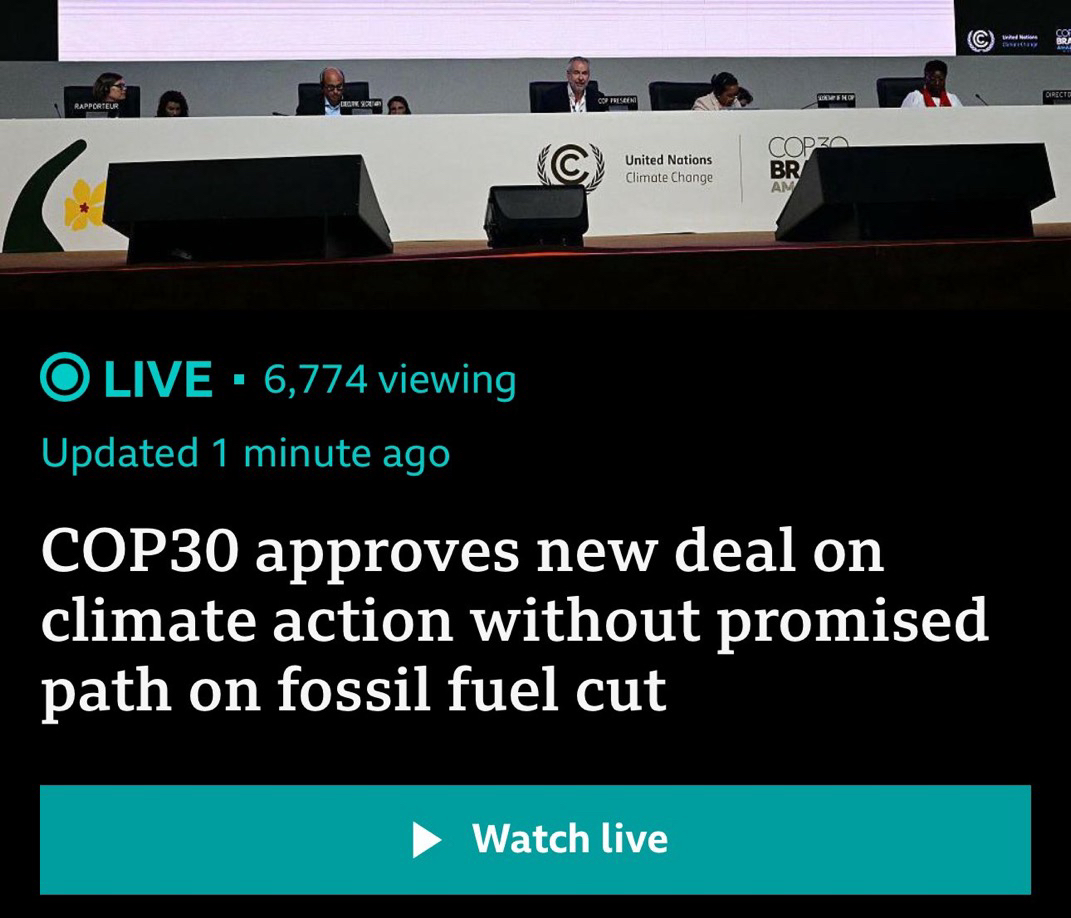Image resolution: width=1071 pixels, height=918 pixels.
Task: Click the Secretary of the COP nameplate
Action: (x=836, y=98)
